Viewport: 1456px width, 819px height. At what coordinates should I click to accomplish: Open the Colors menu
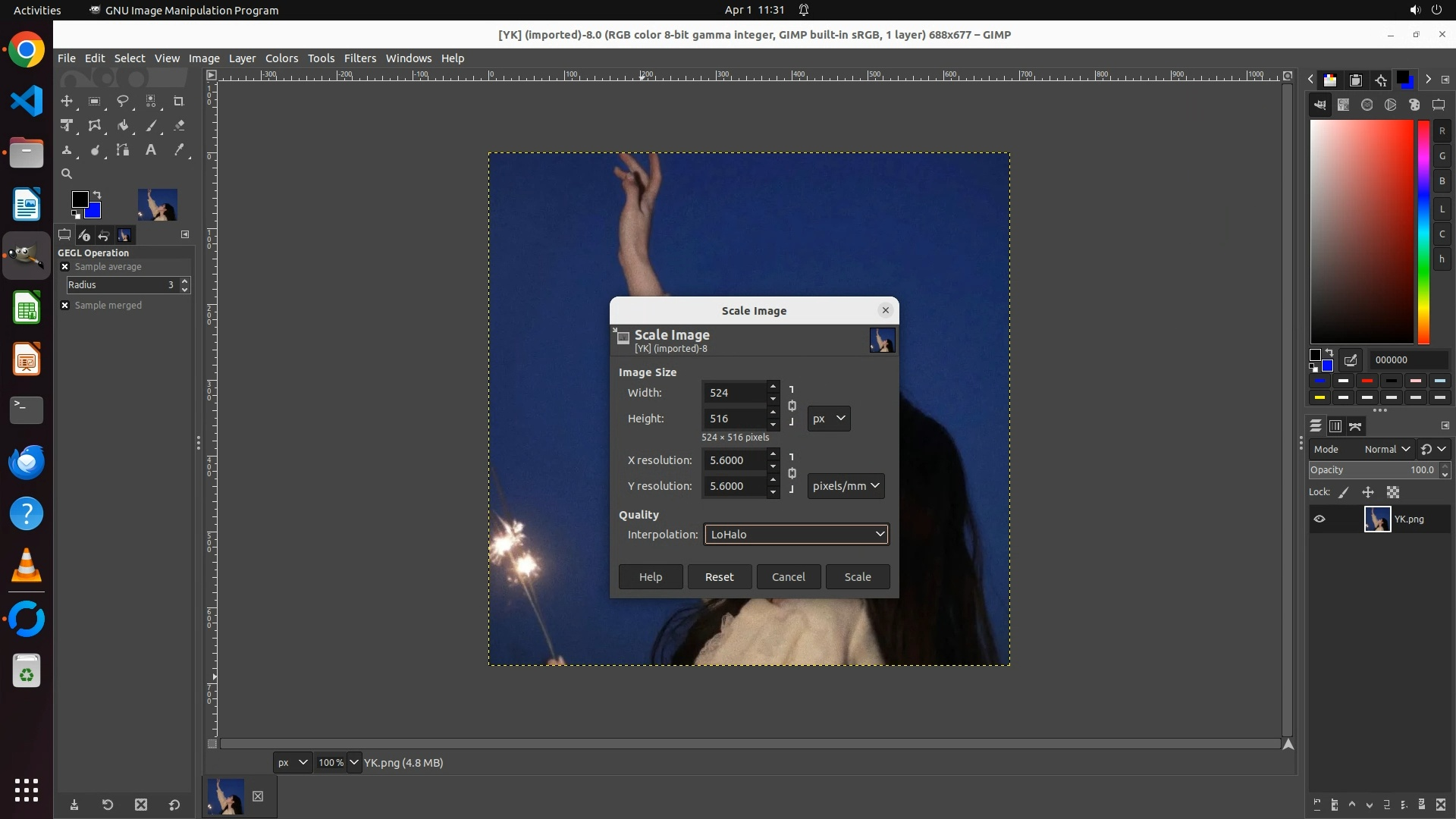click(281, 58)
